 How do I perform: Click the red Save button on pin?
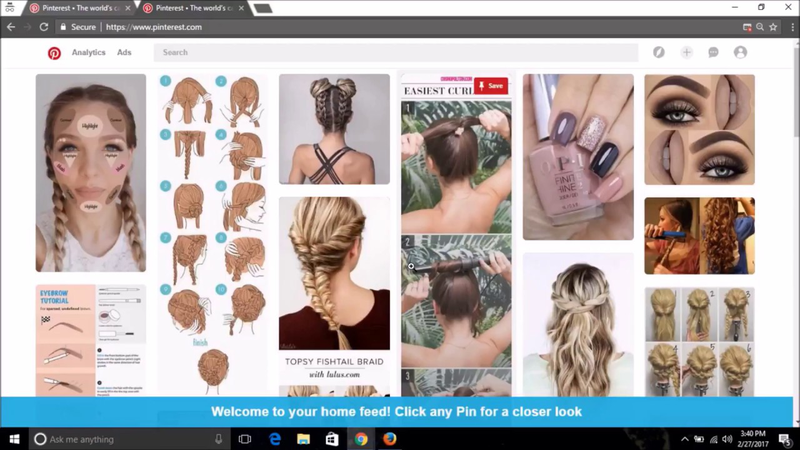pos(491,86)
